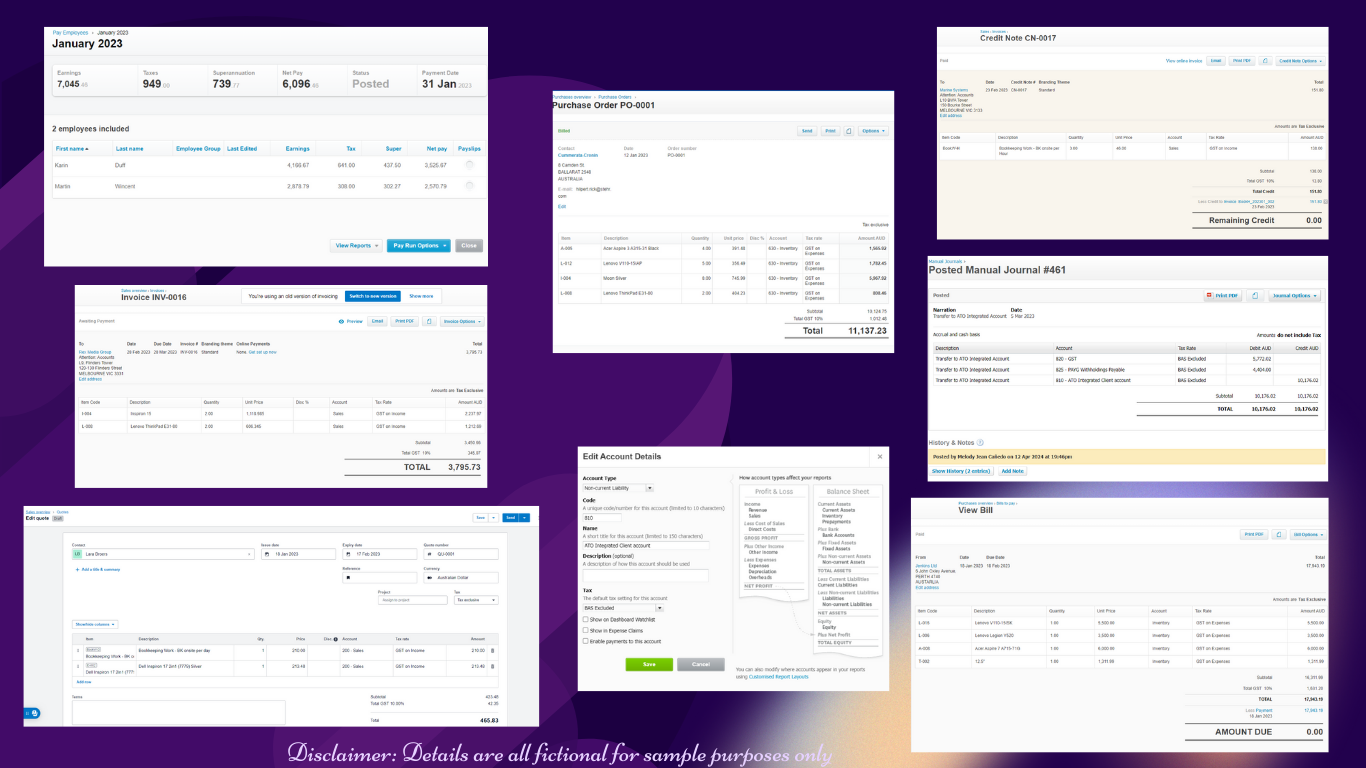Click the Disc info icon in quote table header
Image resolution: width=1366 pixels, height=768 pixels.
tap(335, 638)
